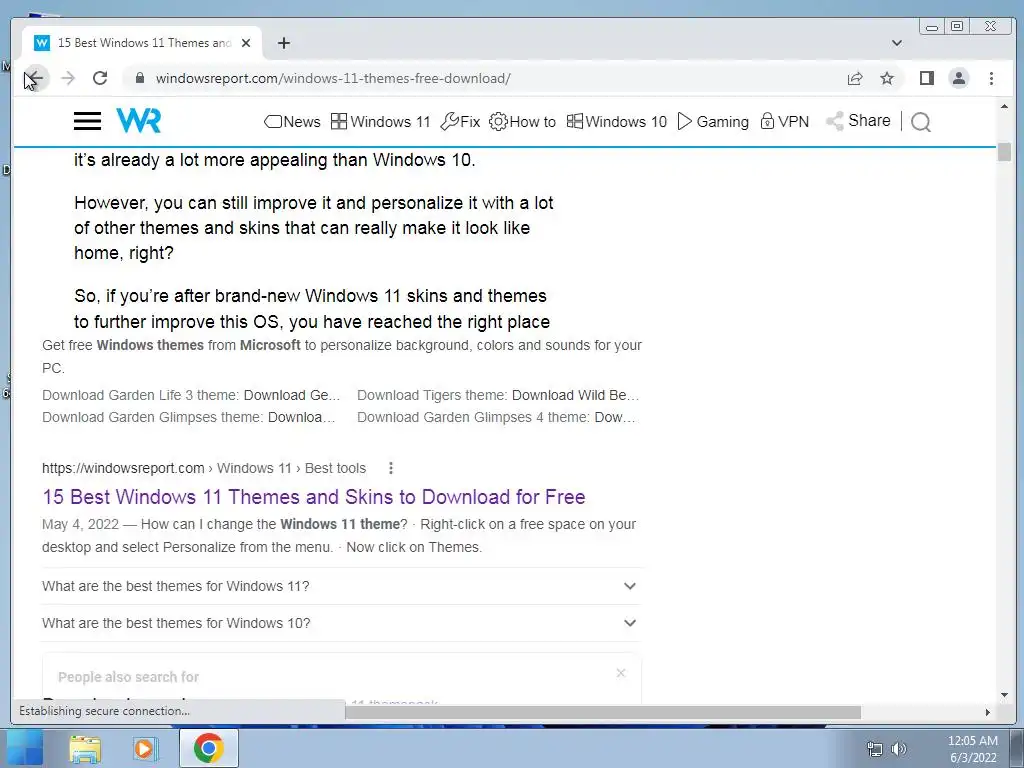1024x768 pixels.
Task: Go to WindowsReport home via WR logo
Action: [x=138, y=121]
